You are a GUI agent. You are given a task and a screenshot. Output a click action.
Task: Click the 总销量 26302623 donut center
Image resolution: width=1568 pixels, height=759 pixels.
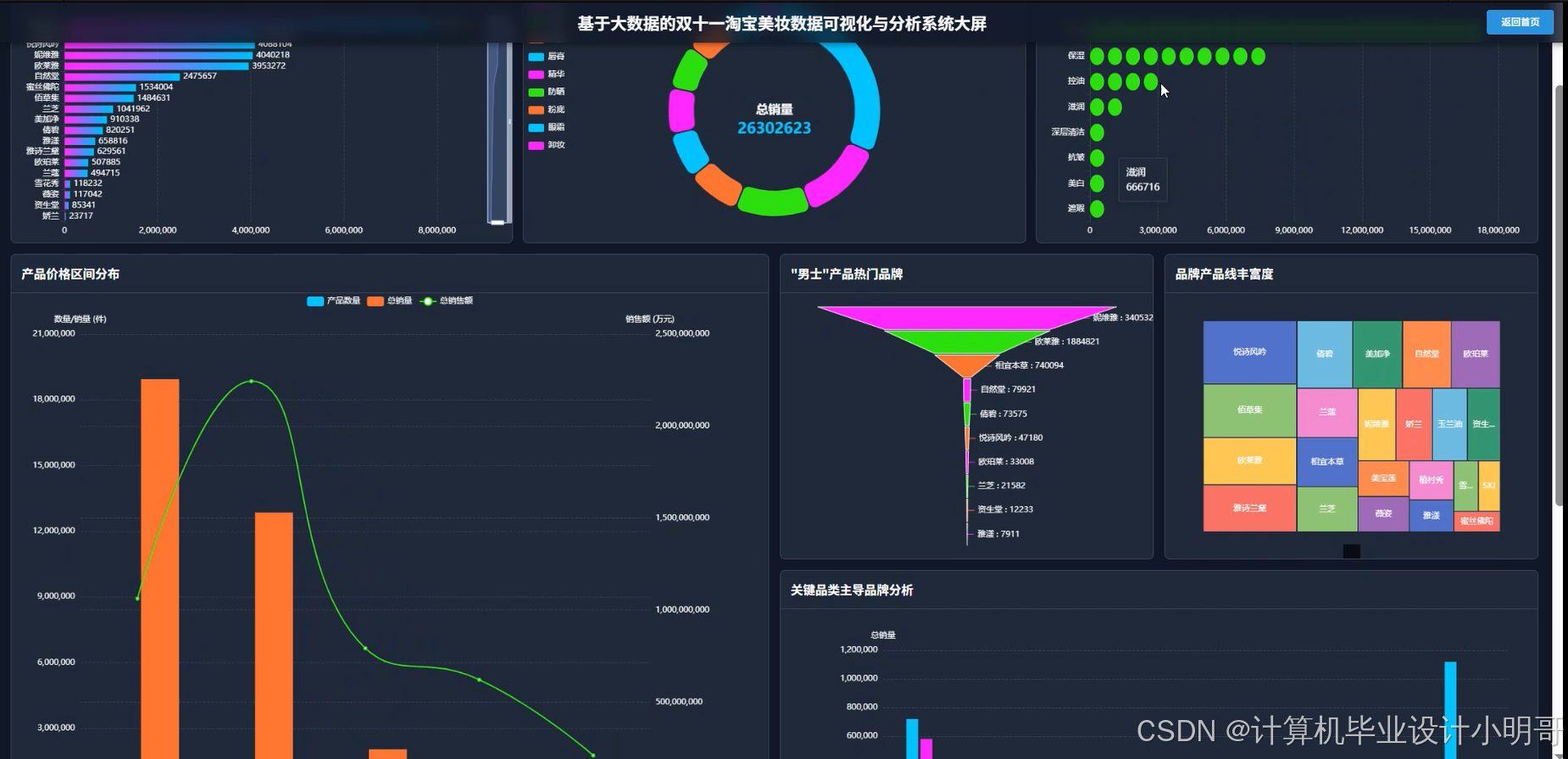click(x=774, y=120)
